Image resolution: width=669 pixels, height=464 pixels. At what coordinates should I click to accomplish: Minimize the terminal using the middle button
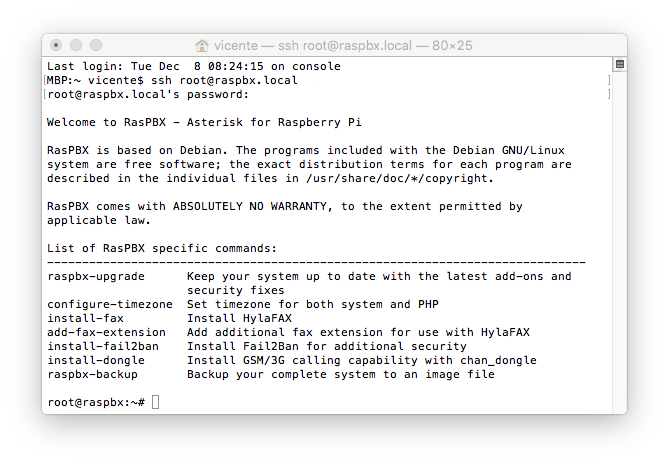coord(76,45)
